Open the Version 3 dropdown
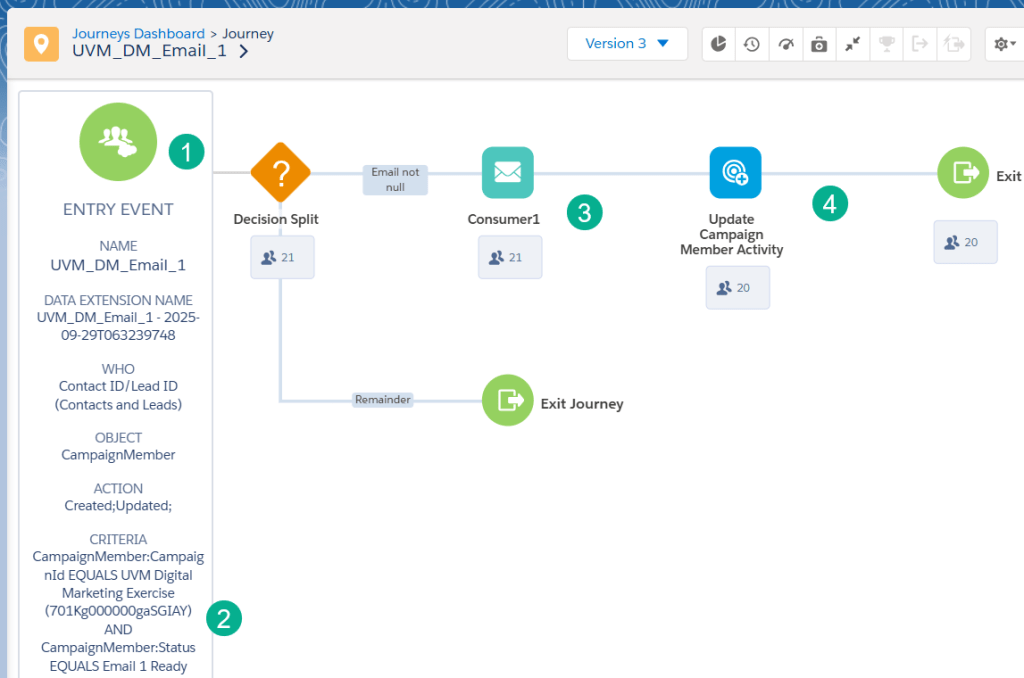 [x=627, y=44]
